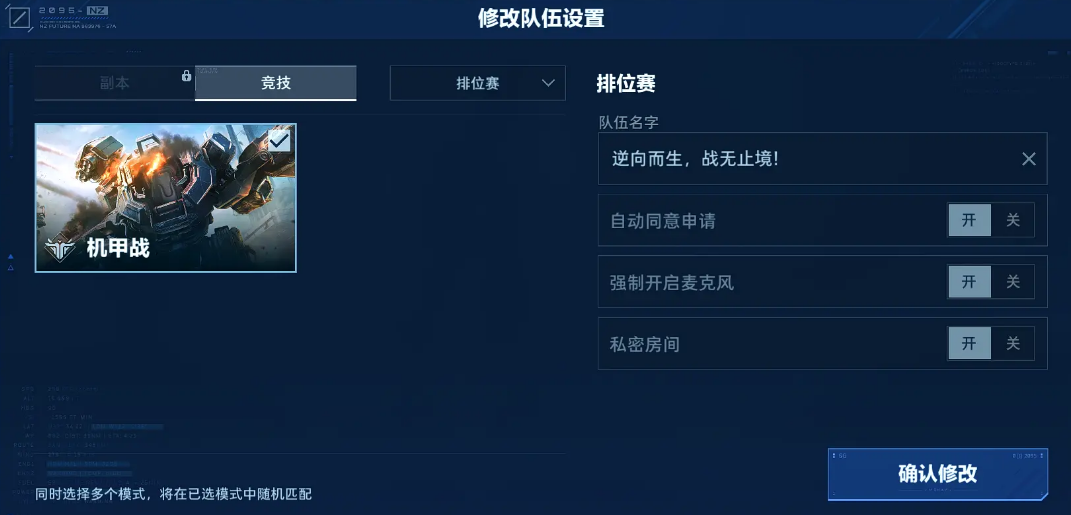Enable 私密房间 with 开

(x=969, y=343)
